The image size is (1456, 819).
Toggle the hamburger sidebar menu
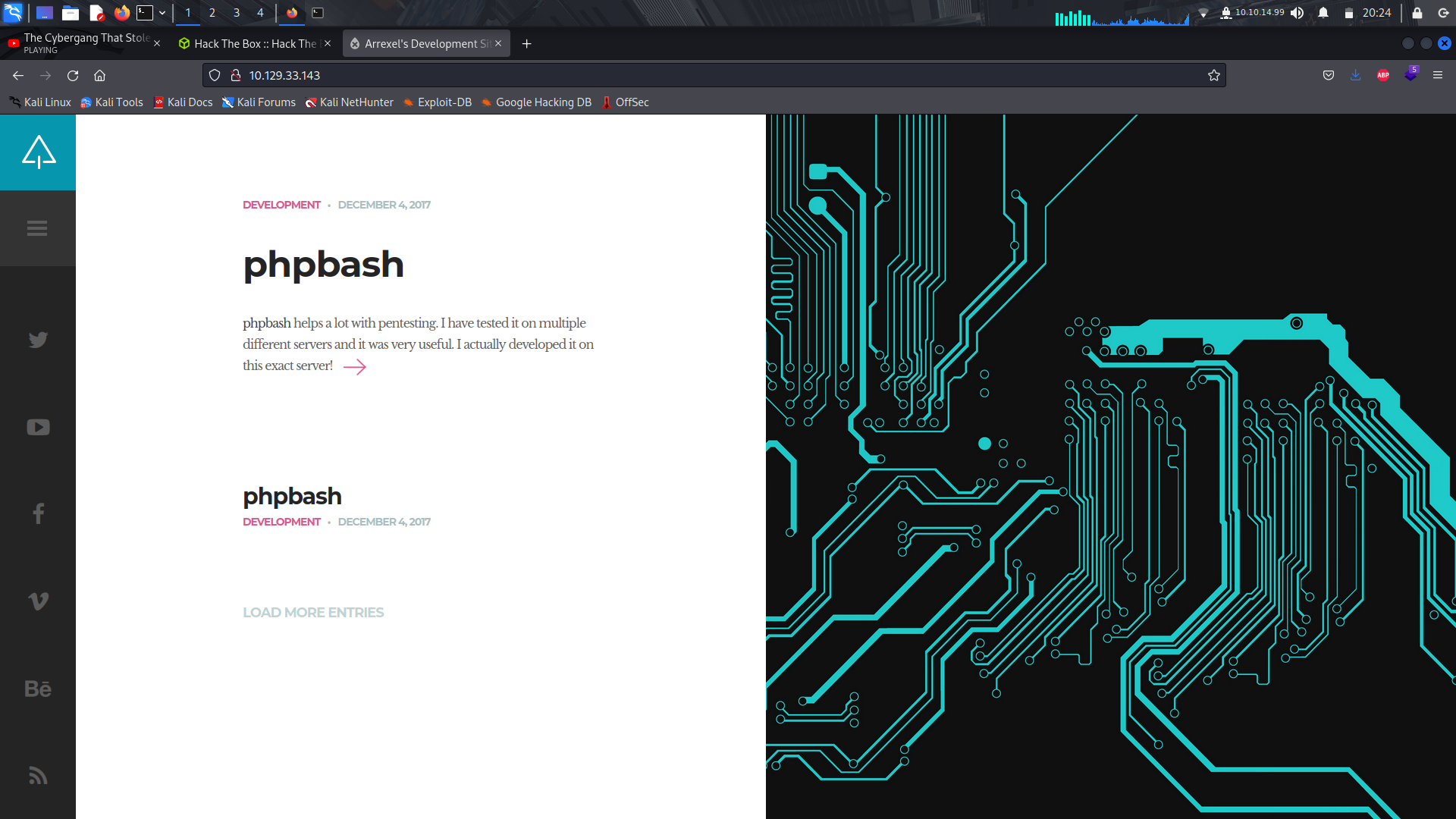coord(37,228)
